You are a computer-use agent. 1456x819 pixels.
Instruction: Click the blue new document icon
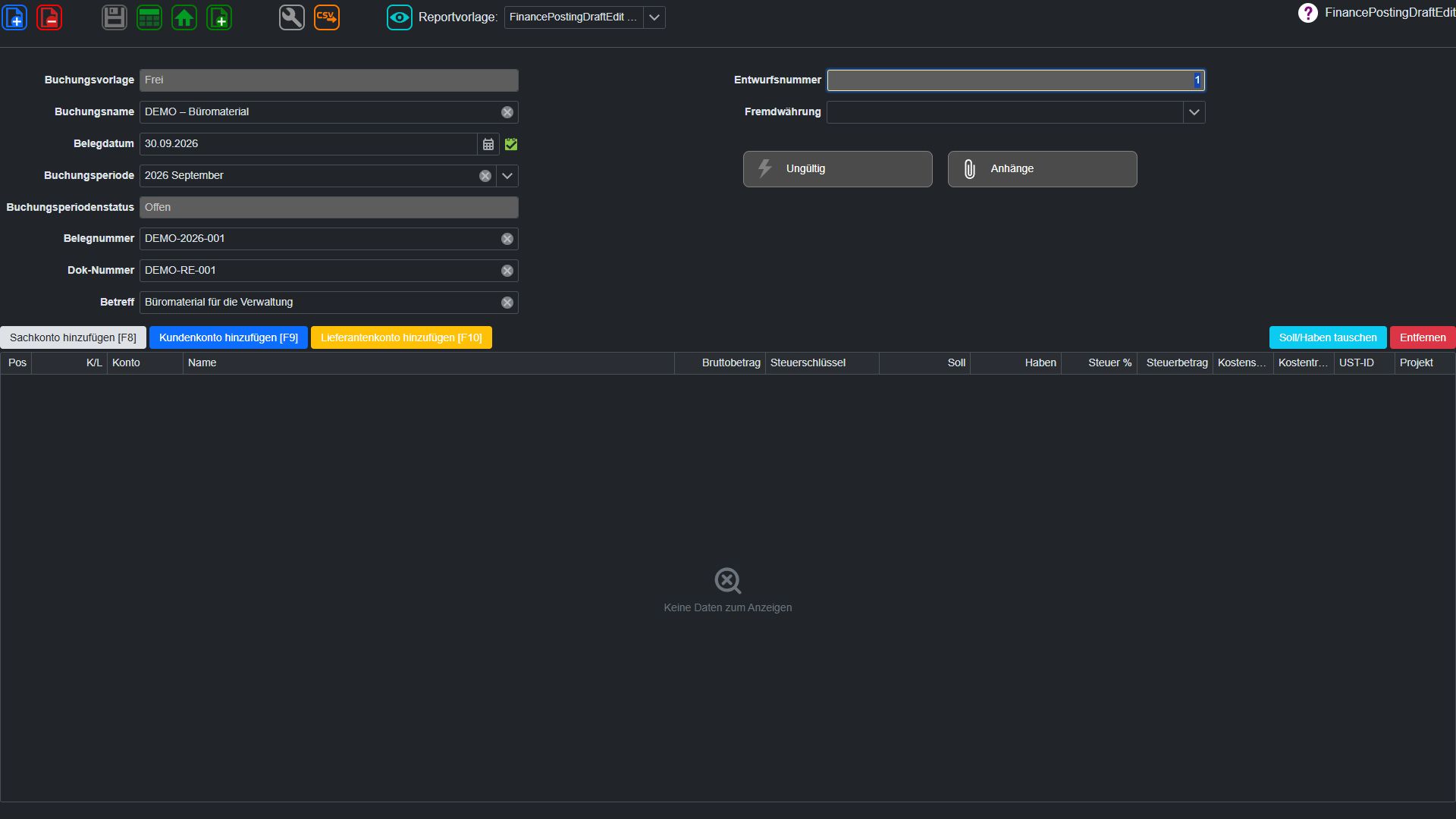[15, 17]
